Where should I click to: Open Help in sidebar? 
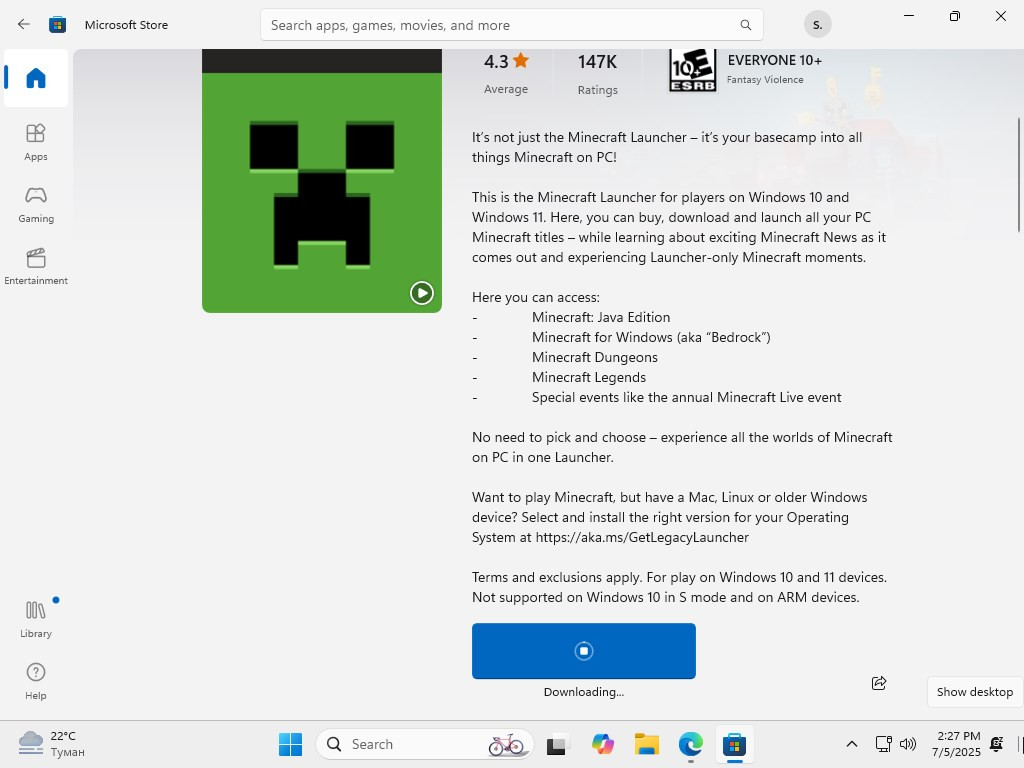(36, 681)
